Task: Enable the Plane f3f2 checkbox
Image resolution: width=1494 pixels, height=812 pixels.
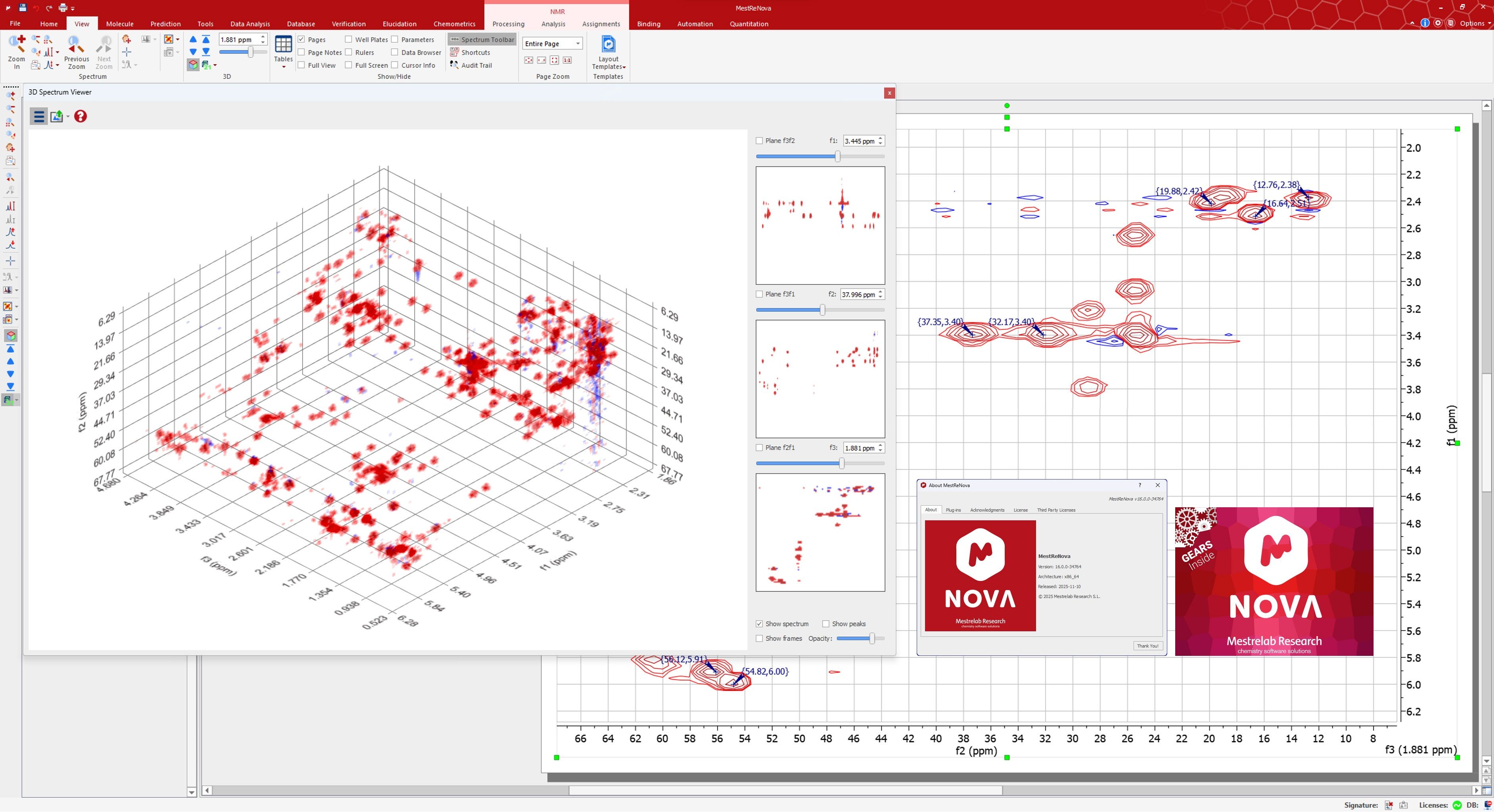Action: [759, 141]
